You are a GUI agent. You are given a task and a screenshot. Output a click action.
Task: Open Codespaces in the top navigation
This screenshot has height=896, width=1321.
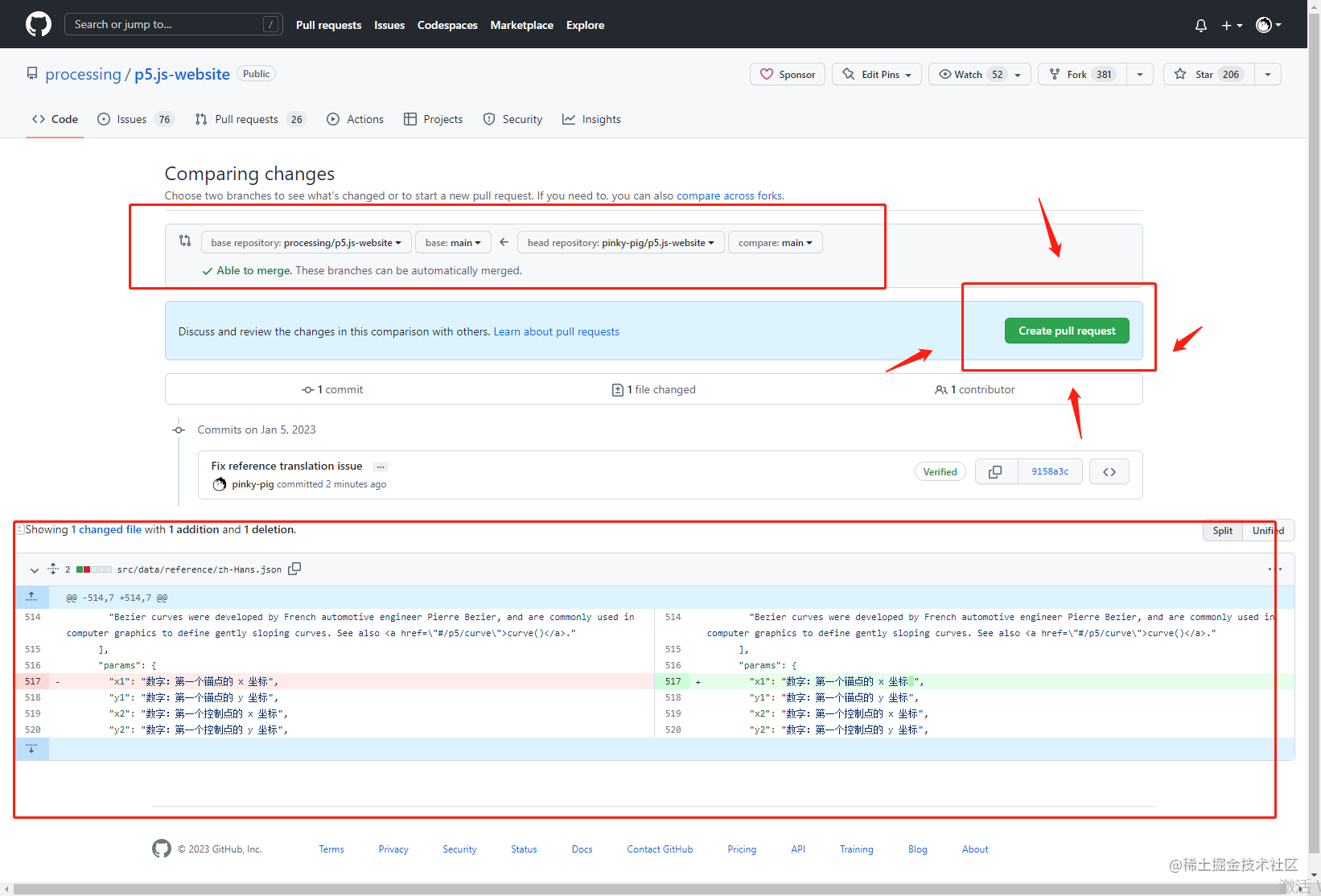(447, 25)
